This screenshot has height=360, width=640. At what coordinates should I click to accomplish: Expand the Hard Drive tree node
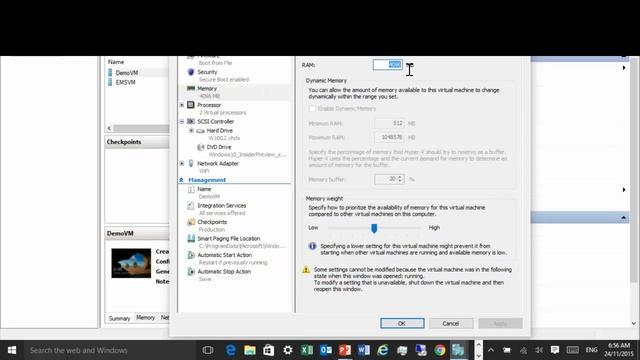[191, 131]
